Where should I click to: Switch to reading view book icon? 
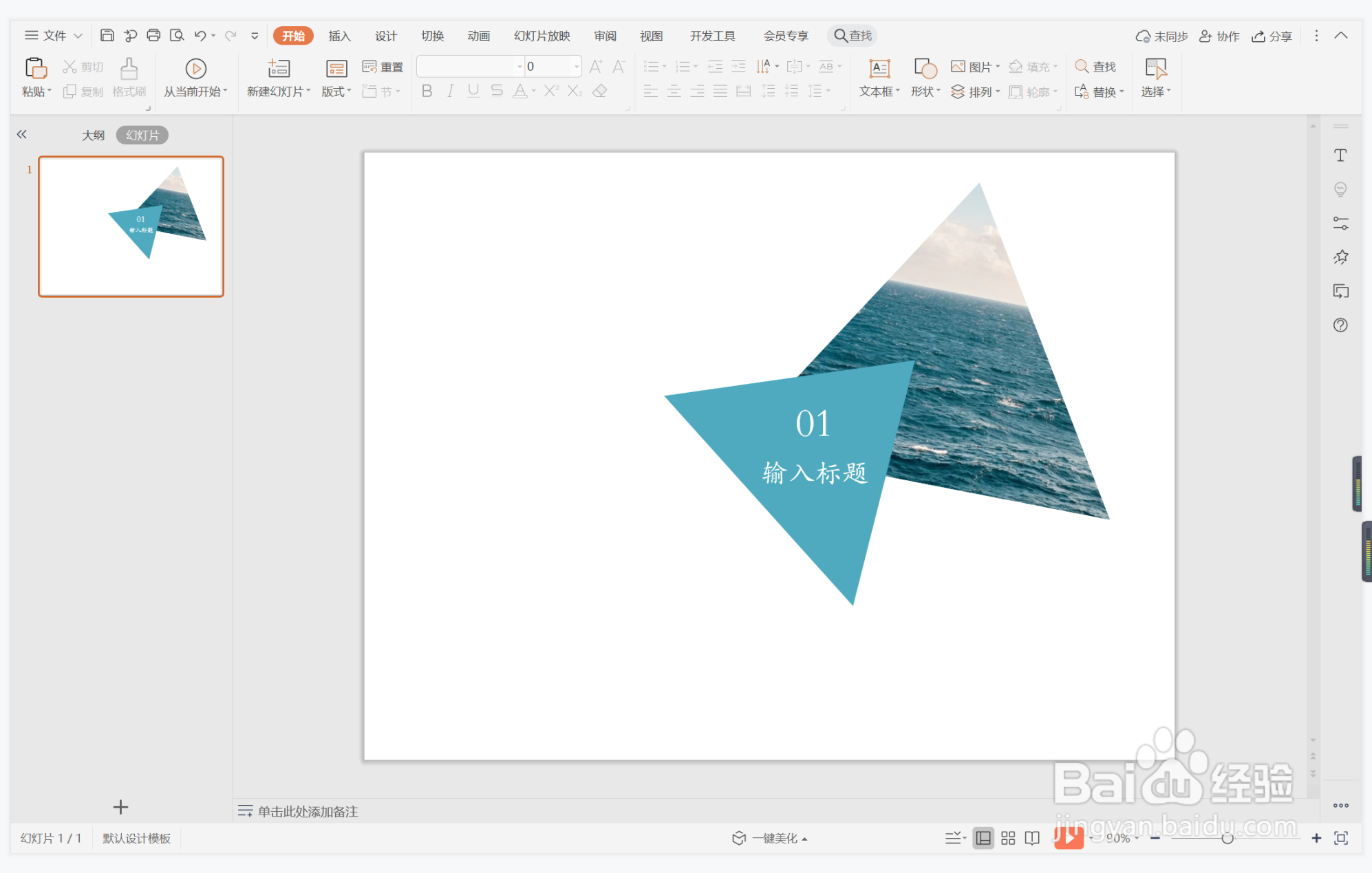coord(1032,838)
